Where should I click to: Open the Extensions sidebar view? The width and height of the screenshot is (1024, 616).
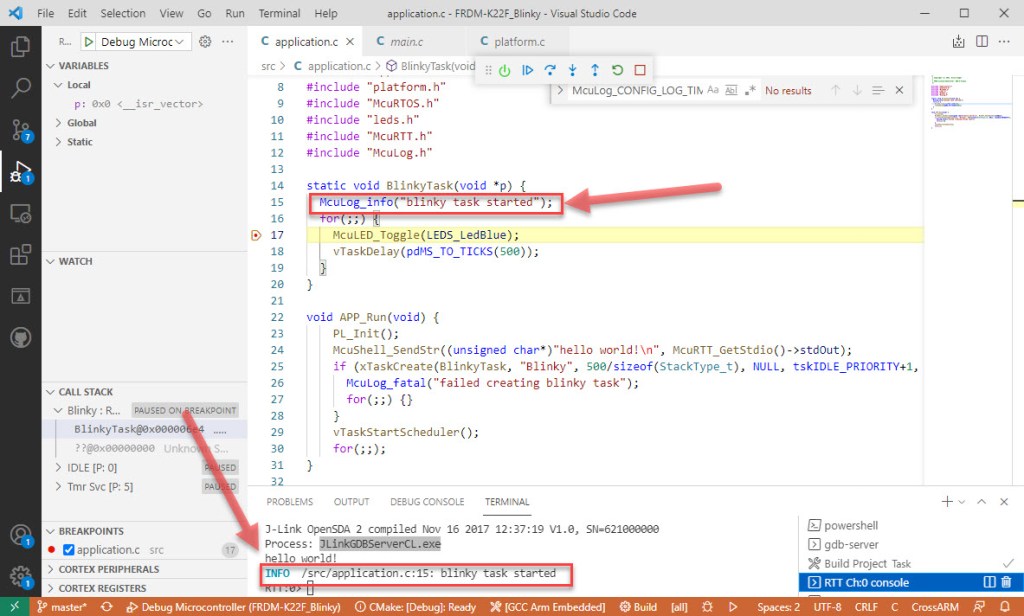20,255
